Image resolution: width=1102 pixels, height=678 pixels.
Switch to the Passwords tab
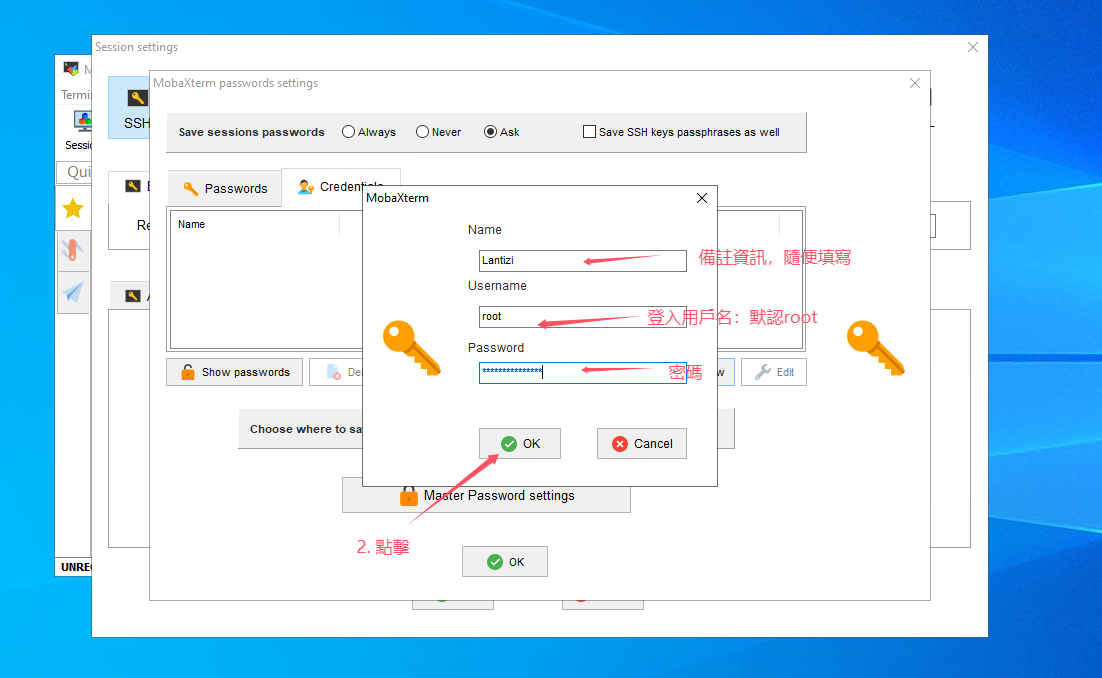click(x=225, y=188)
